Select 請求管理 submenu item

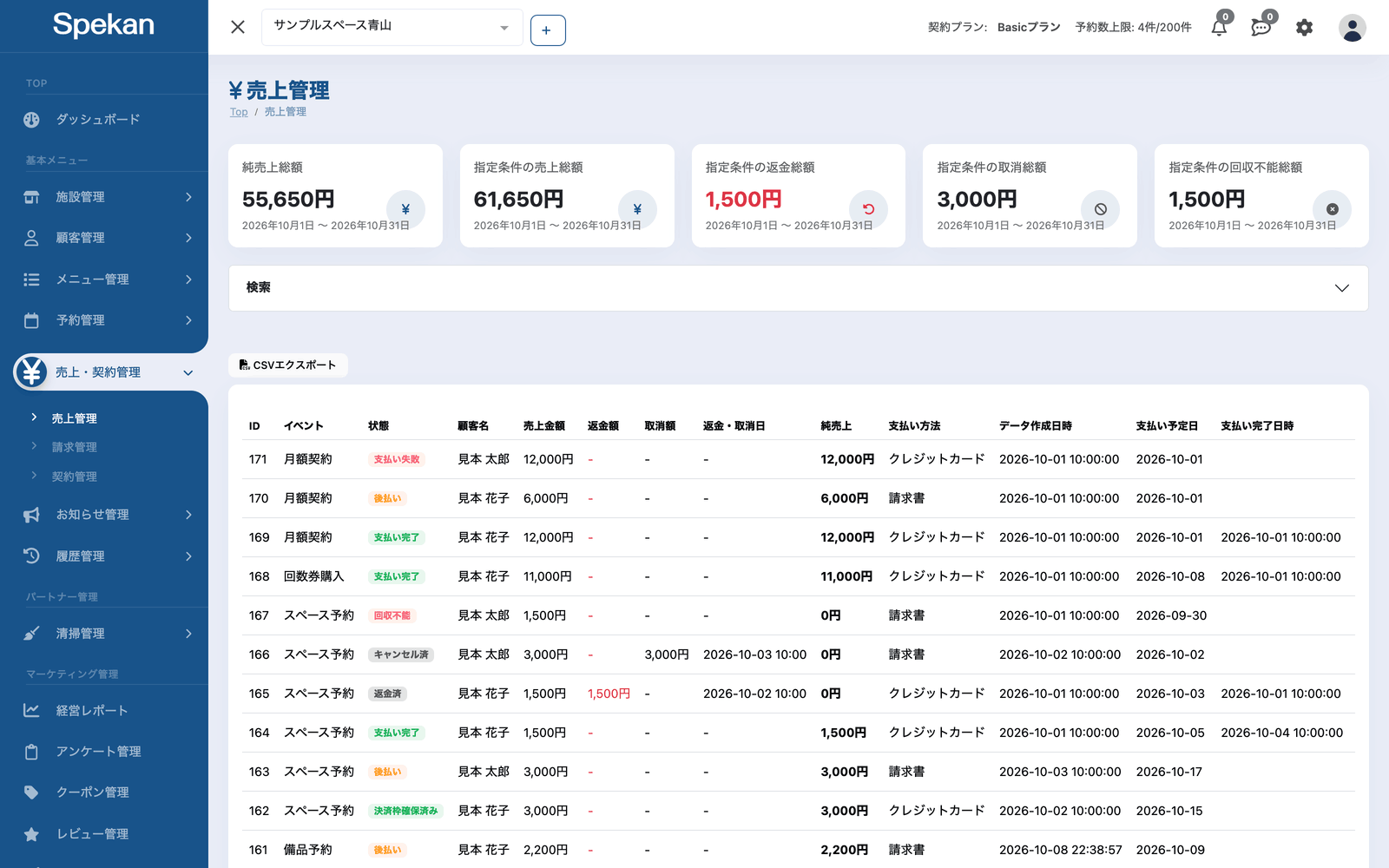point(74,447)
